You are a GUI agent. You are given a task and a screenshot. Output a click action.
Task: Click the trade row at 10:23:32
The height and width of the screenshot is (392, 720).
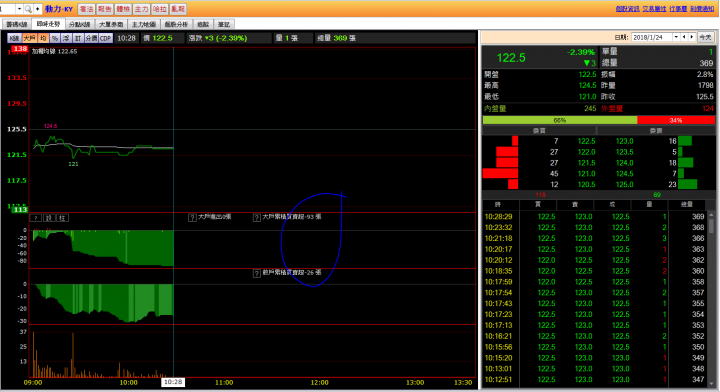tap(594, 228)
